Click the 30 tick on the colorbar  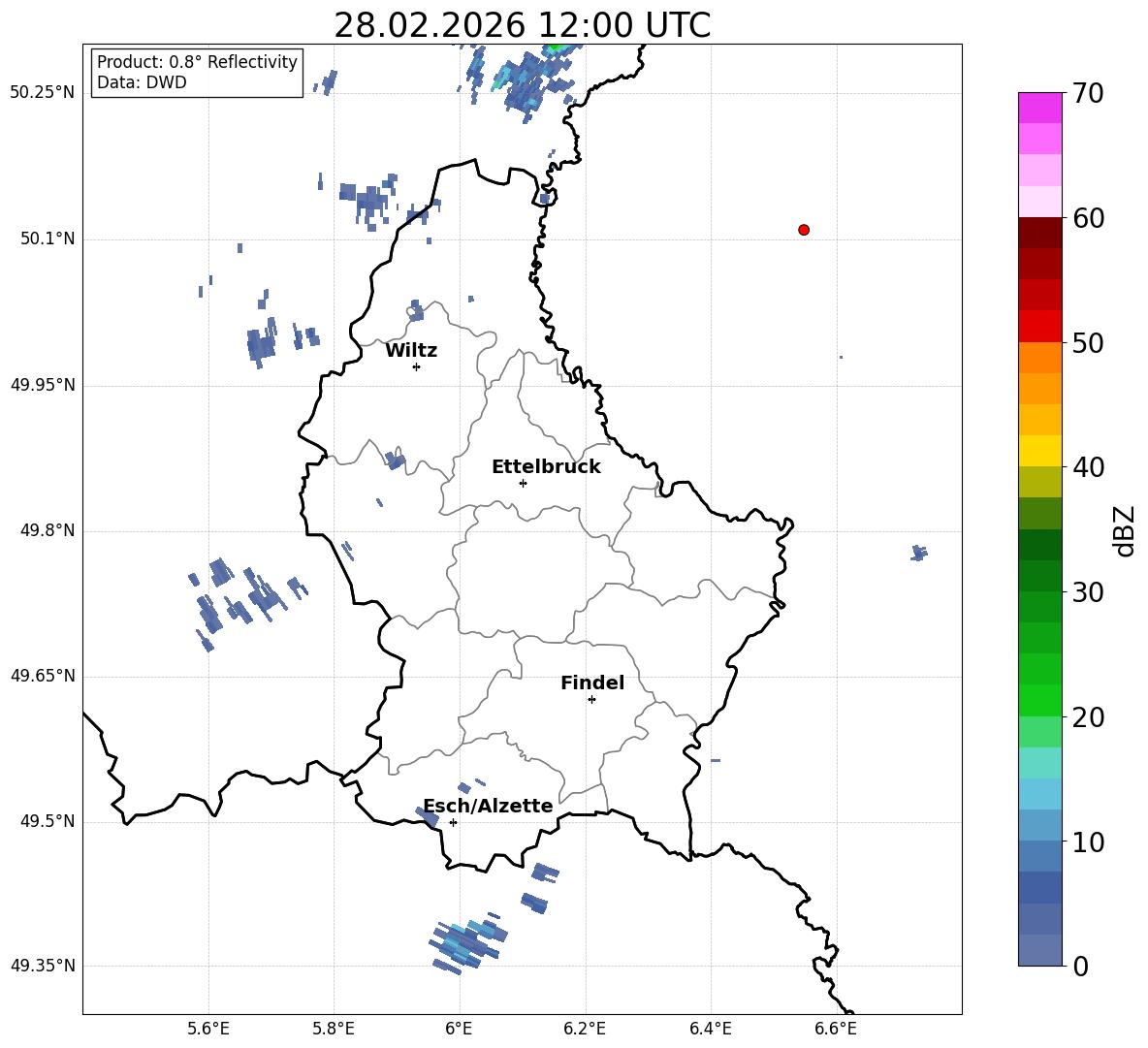point(1088,592)
